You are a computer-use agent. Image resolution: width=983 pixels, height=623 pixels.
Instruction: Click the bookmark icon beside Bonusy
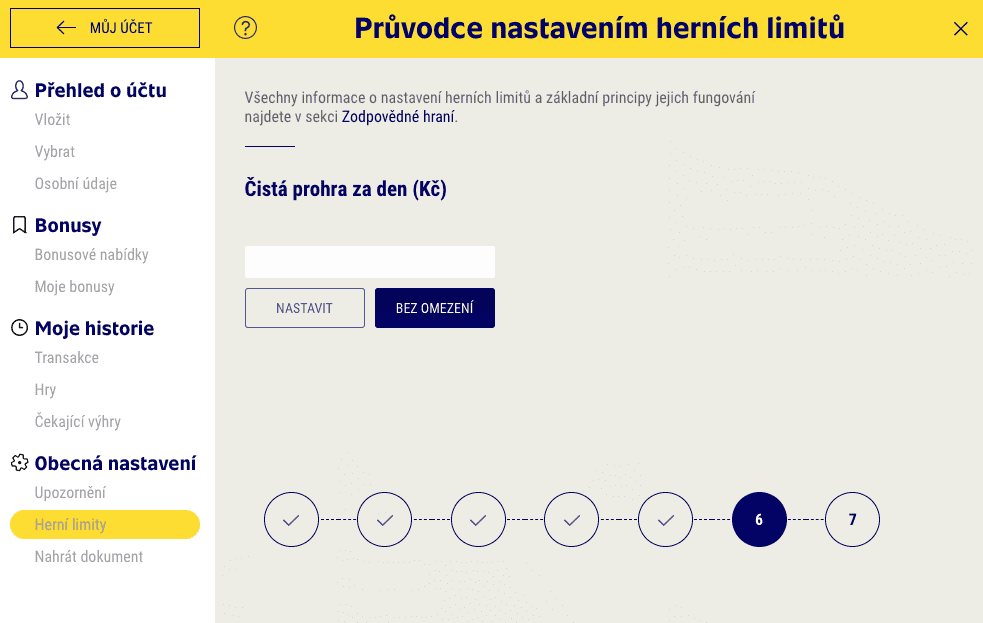point(19,224)
